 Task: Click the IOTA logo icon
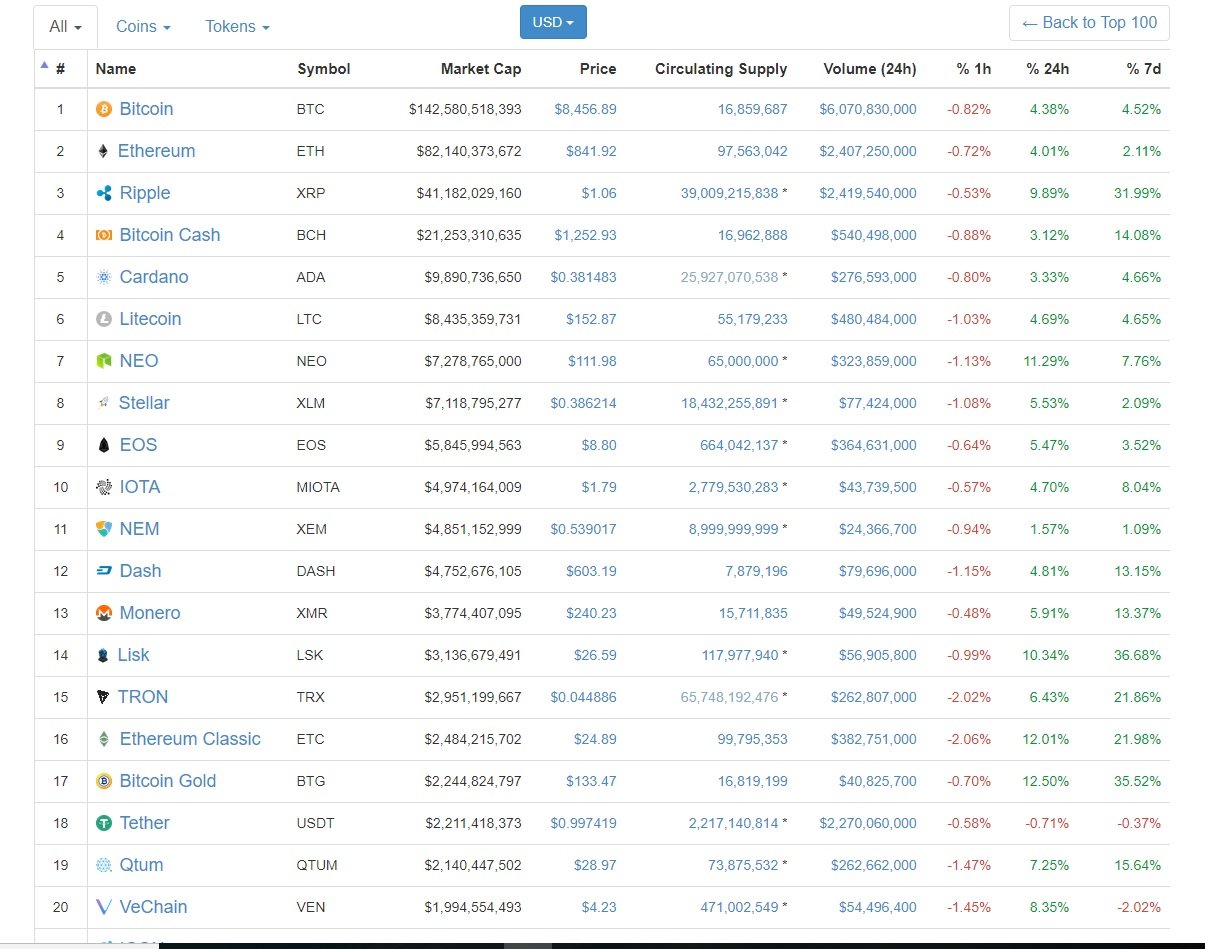pos(104,487)
